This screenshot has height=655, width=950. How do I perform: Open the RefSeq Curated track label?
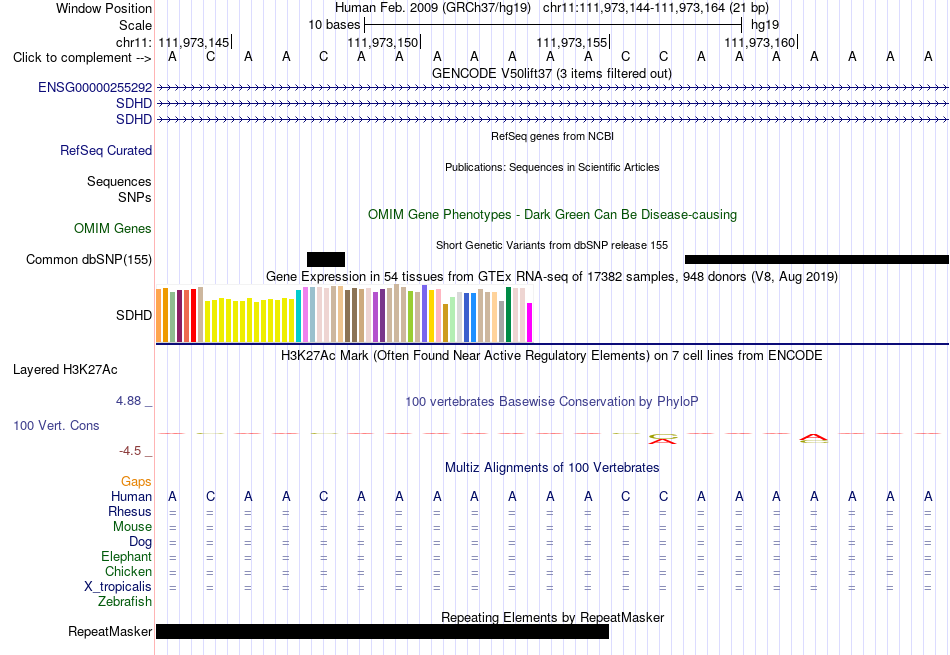coord(106,150)
